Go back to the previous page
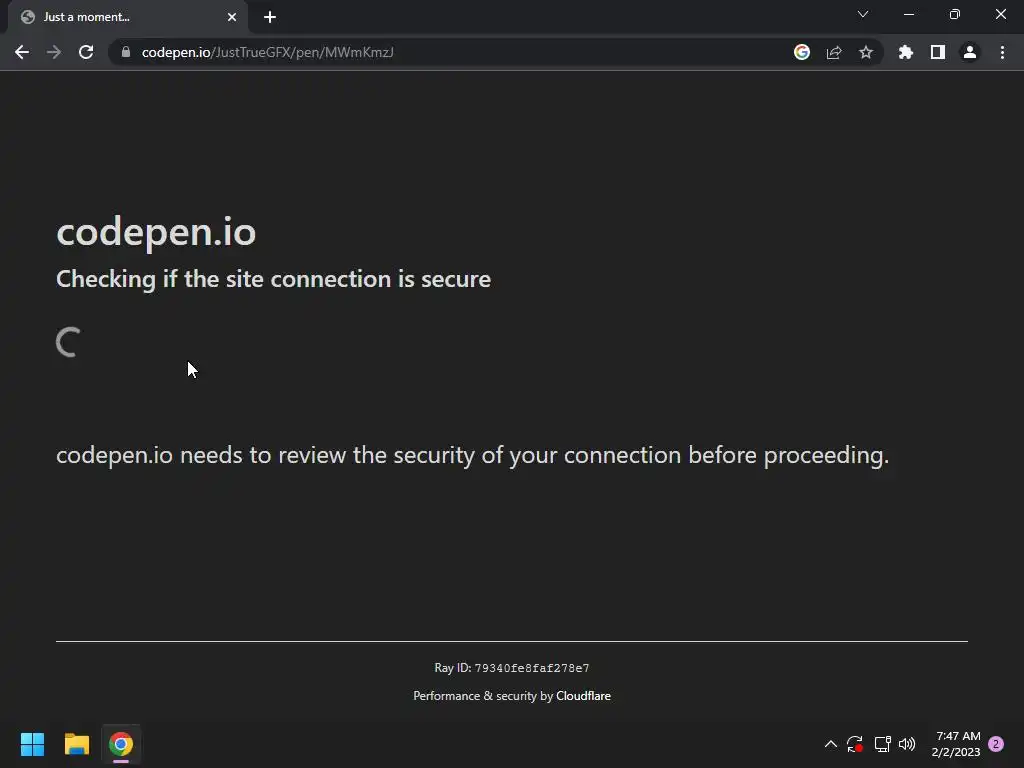 click(x=22, y=52)
